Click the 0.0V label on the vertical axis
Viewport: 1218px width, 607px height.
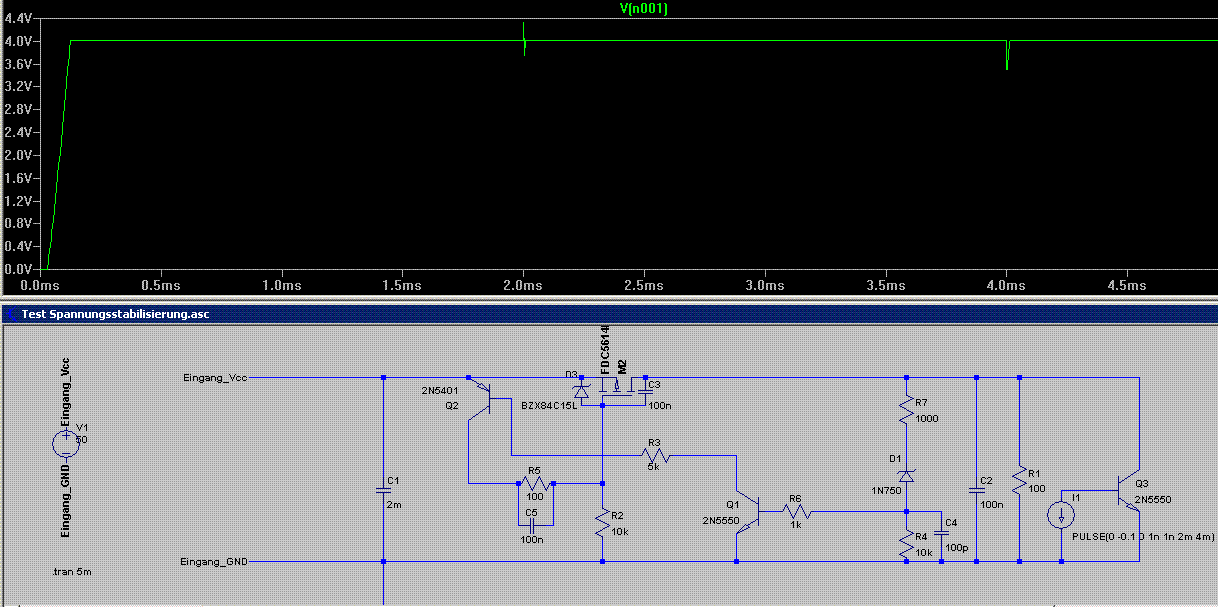pos(18,269)
